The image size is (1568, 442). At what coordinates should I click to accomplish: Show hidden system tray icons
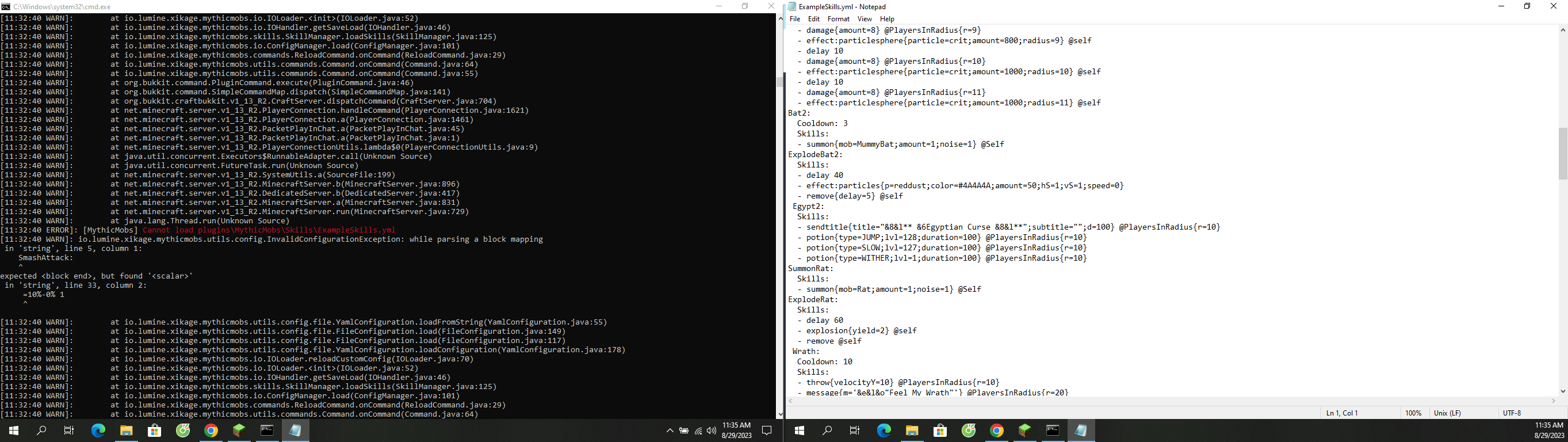click(x=670, y=431)
